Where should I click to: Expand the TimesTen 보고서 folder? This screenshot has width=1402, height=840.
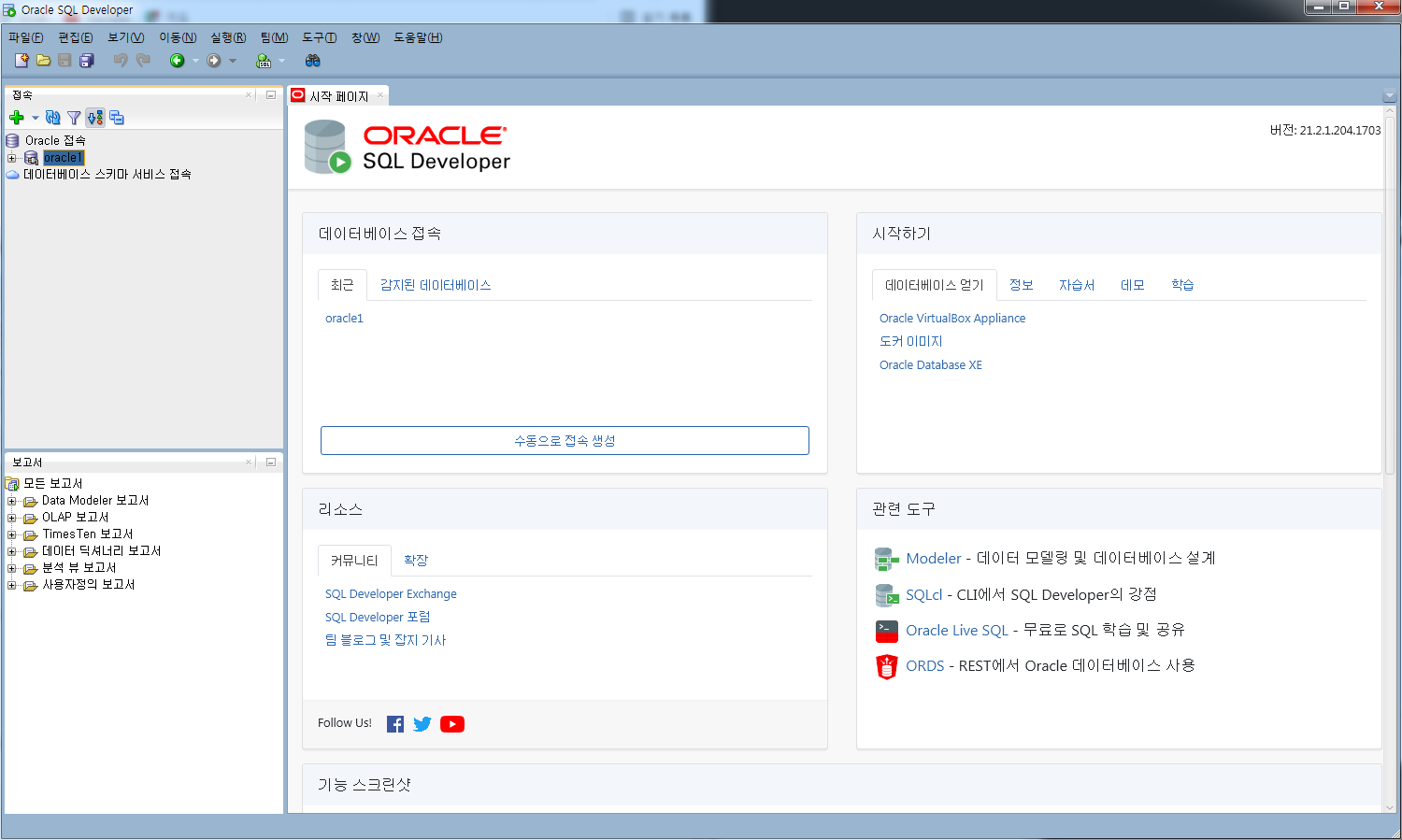pyautogui.click(x=11, y=534)
